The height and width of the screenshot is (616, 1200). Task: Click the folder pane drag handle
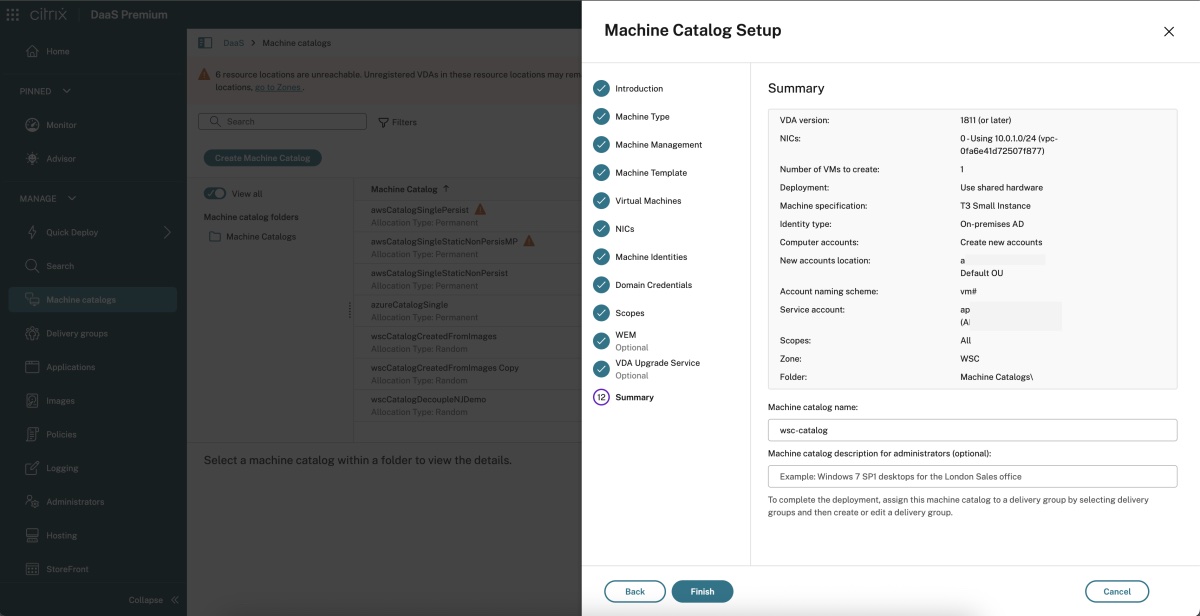(349, 310)
